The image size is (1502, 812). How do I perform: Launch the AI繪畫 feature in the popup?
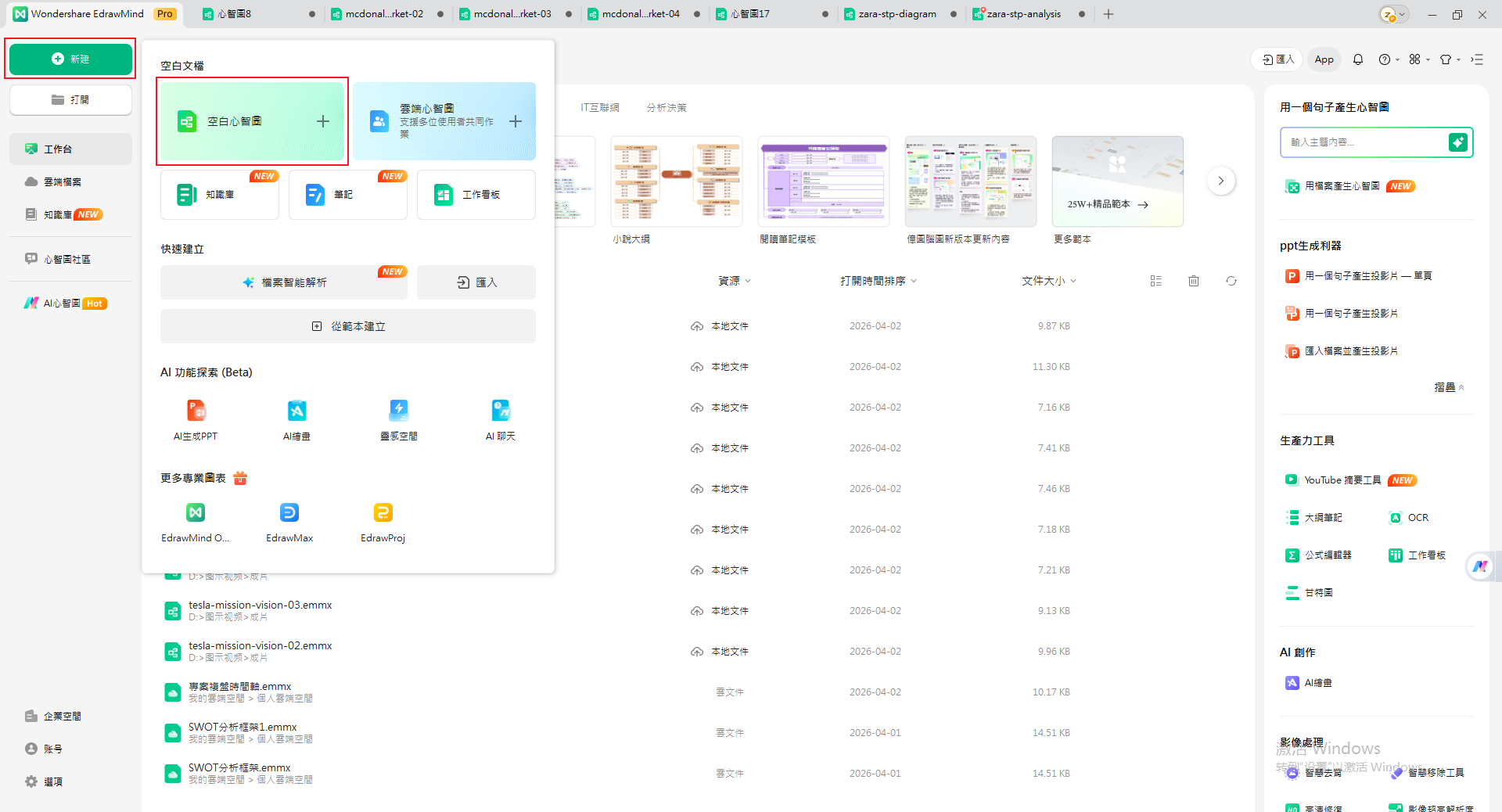coord(296,411)
